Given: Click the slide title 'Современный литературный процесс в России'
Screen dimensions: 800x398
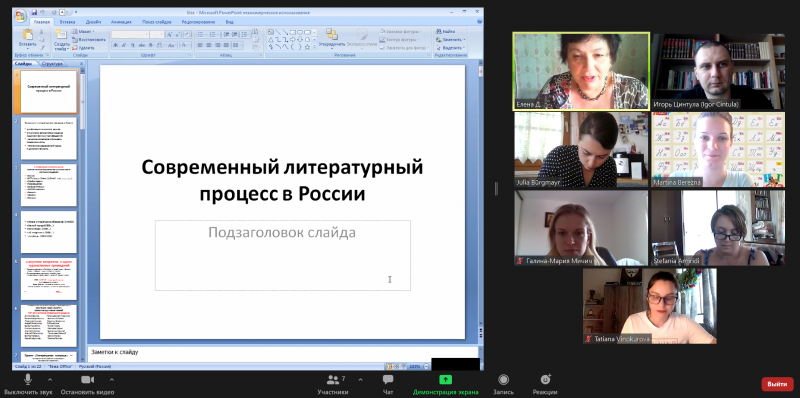Looking at the screenshot, I should tap(282, 181).
